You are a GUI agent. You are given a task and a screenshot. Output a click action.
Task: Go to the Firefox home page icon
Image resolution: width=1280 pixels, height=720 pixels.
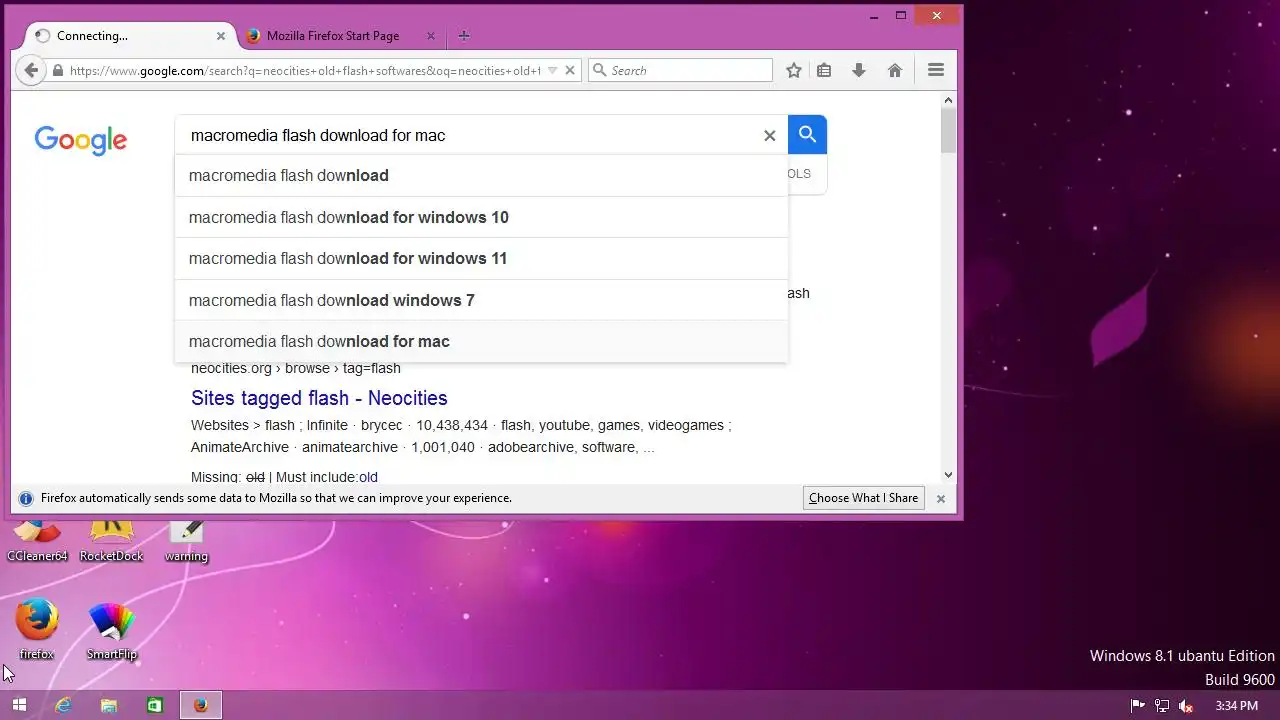click(x=895, y=70)
